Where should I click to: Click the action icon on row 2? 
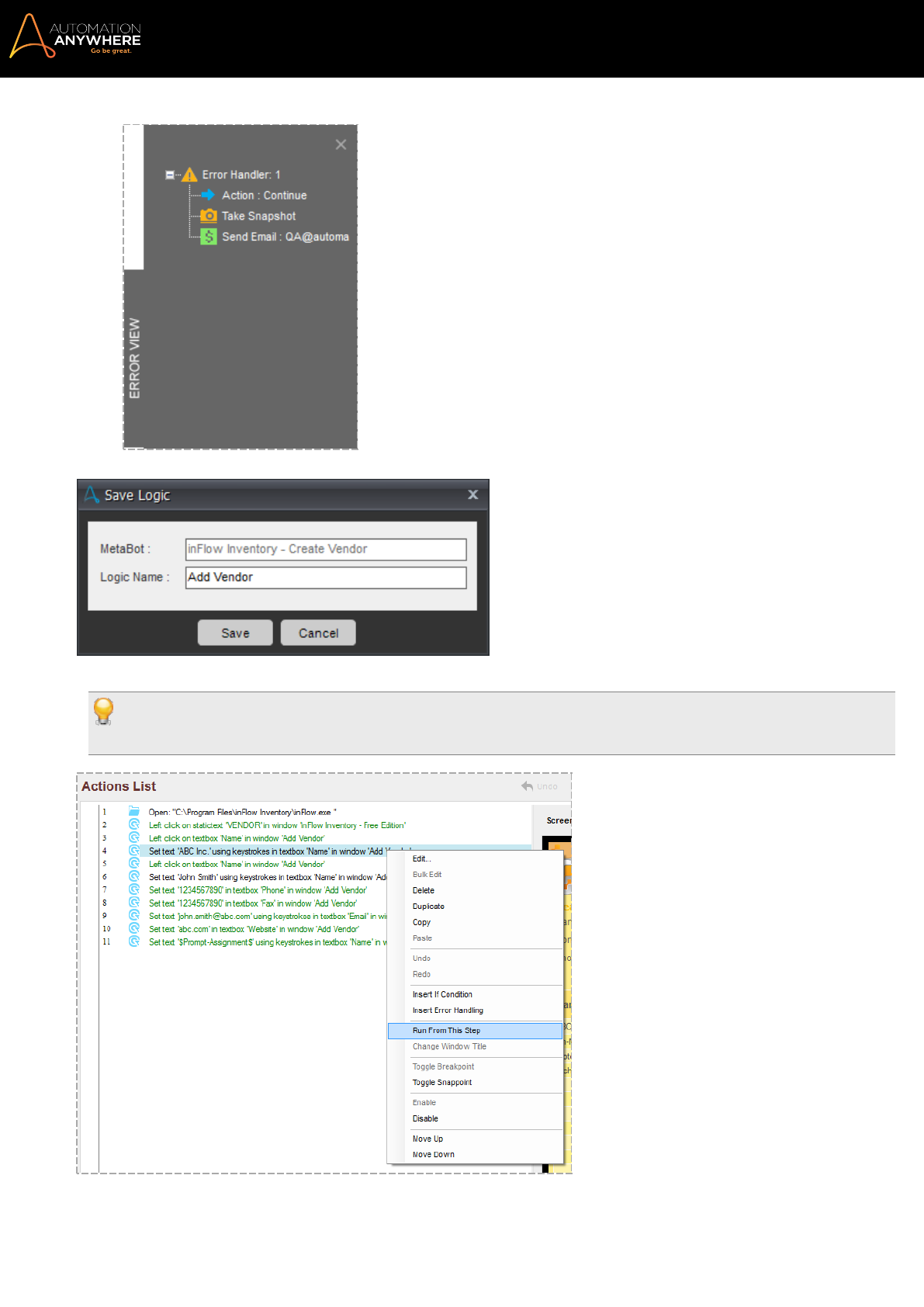134,824
